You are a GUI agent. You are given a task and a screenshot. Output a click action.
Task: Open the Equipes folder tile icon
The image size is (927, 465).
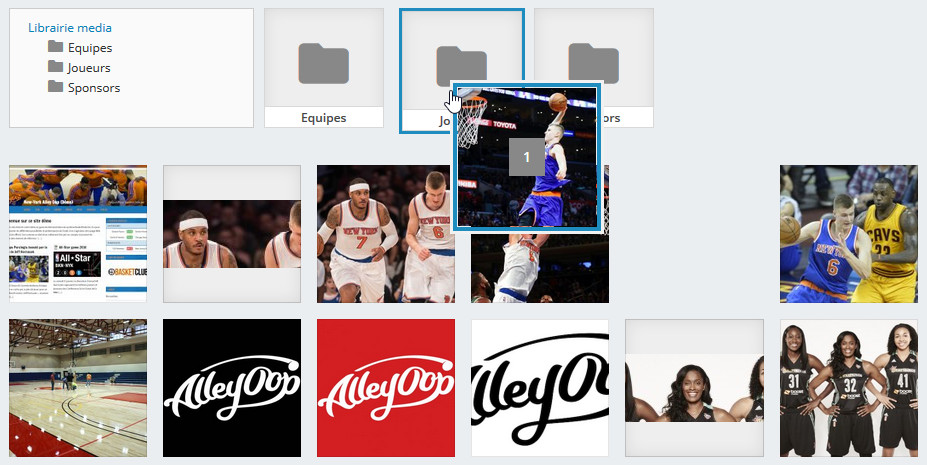323,63
